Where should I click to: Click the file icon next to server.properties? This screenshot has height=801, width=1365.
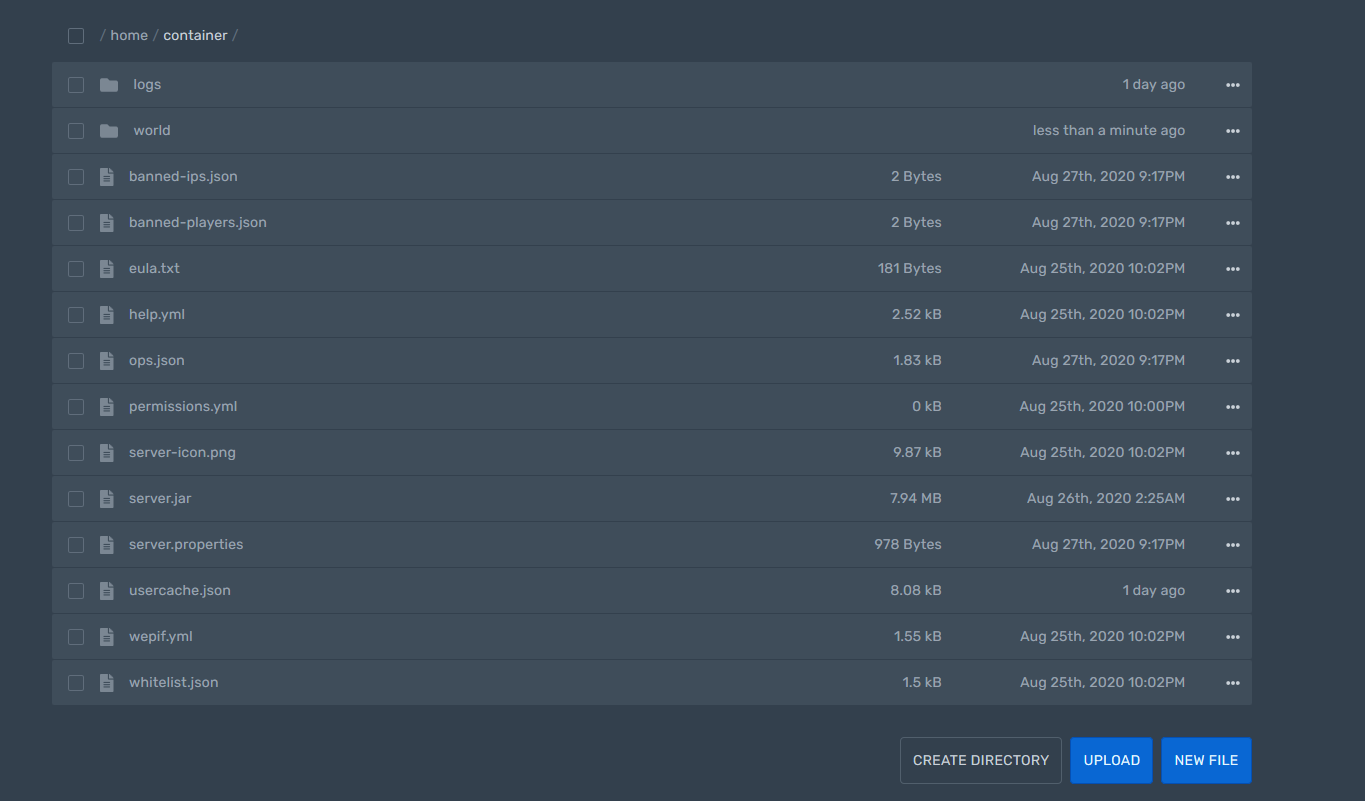106,544
